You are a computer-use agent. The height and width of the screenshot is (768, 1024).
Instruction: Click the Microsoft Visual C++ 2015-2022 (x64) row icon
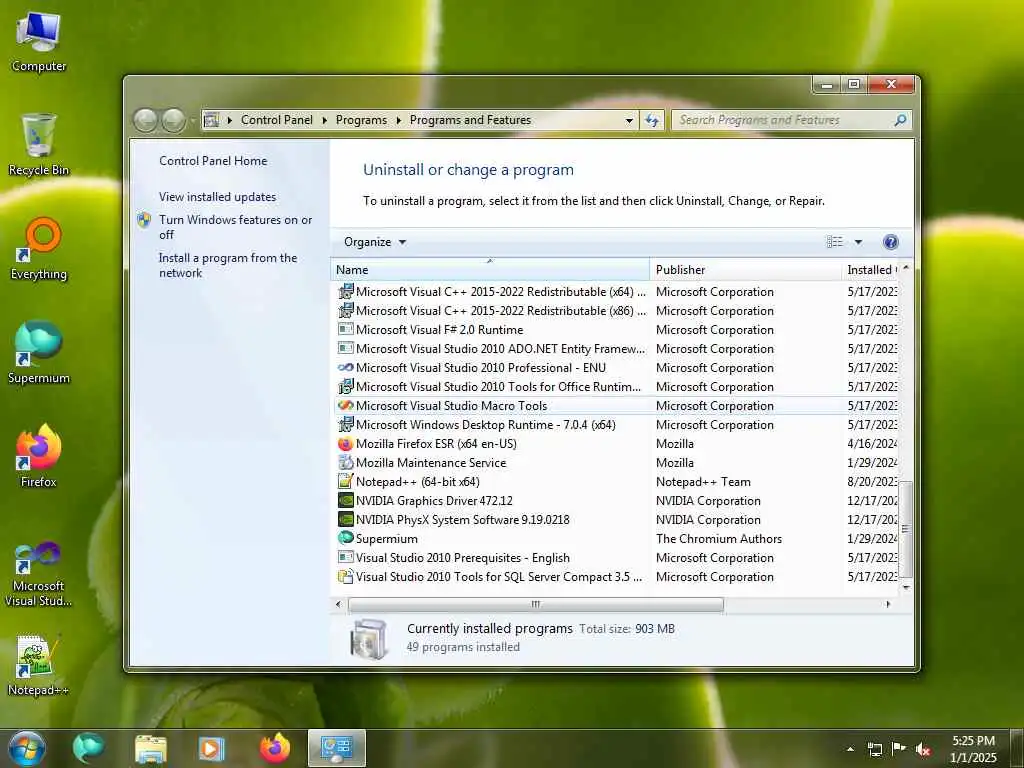click(x=345, y=292)
